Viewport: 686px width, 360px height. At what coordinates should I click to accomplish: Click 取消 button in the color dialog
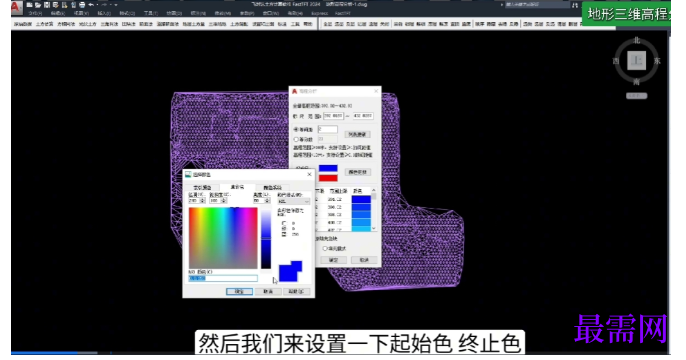tap(268, 291)
